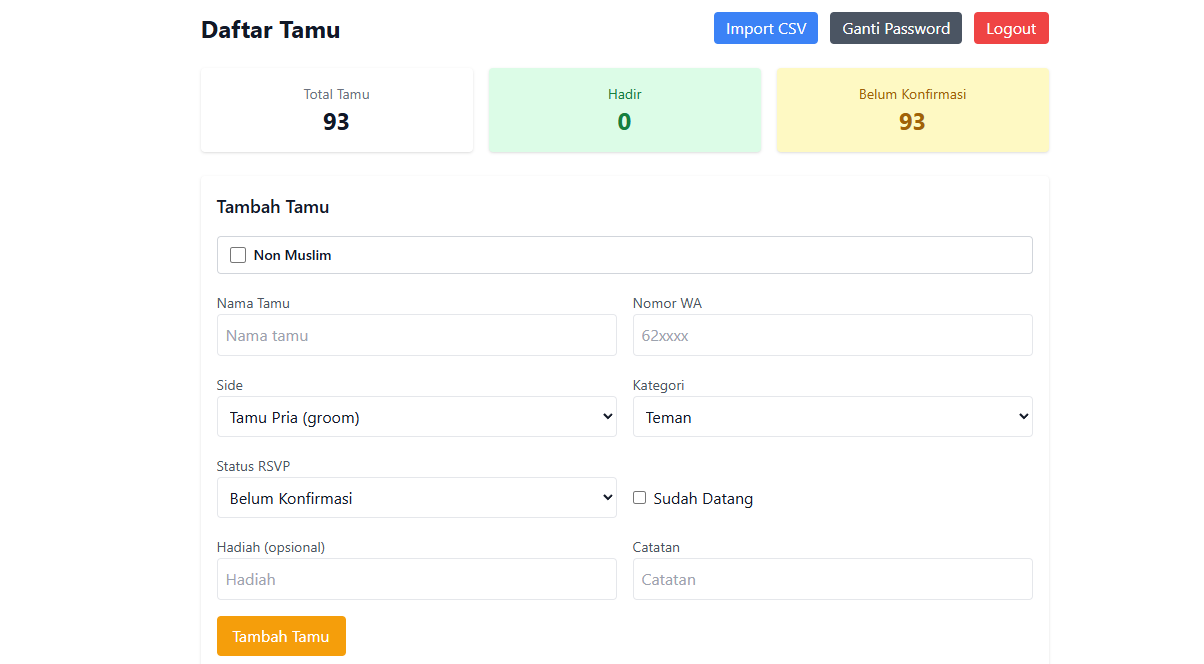Click the Tambah Tamu section heading
The width and height of the screenshot is (1204, 664).
273,207
